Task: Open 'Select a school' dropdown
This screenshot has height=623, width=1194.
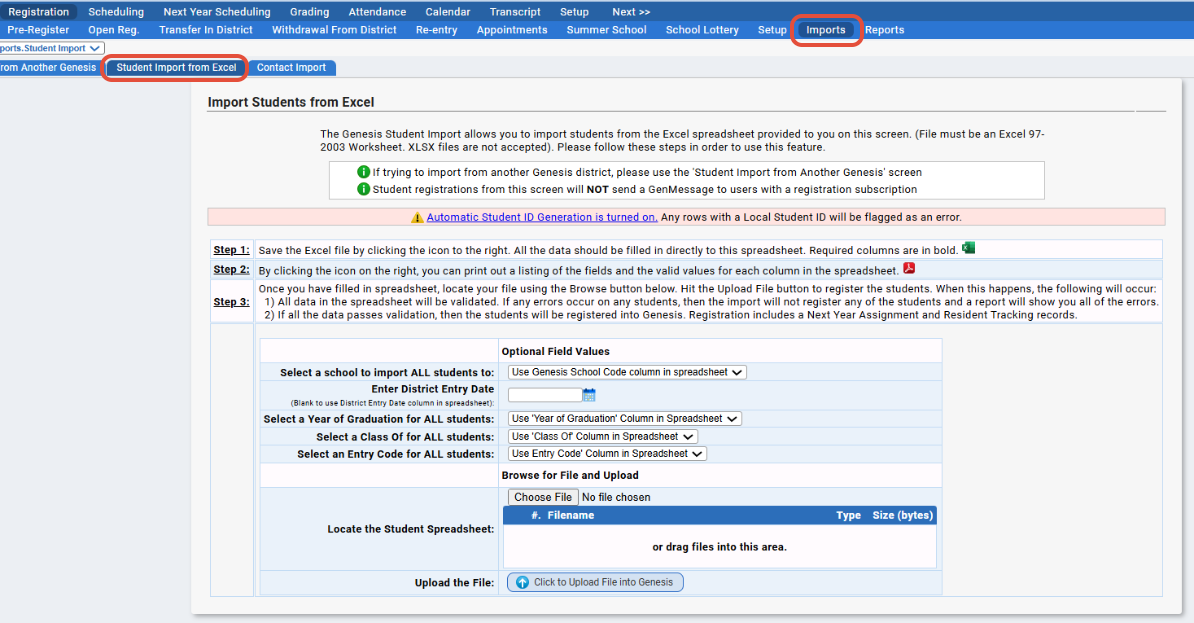Action: [x=627, y=372]
